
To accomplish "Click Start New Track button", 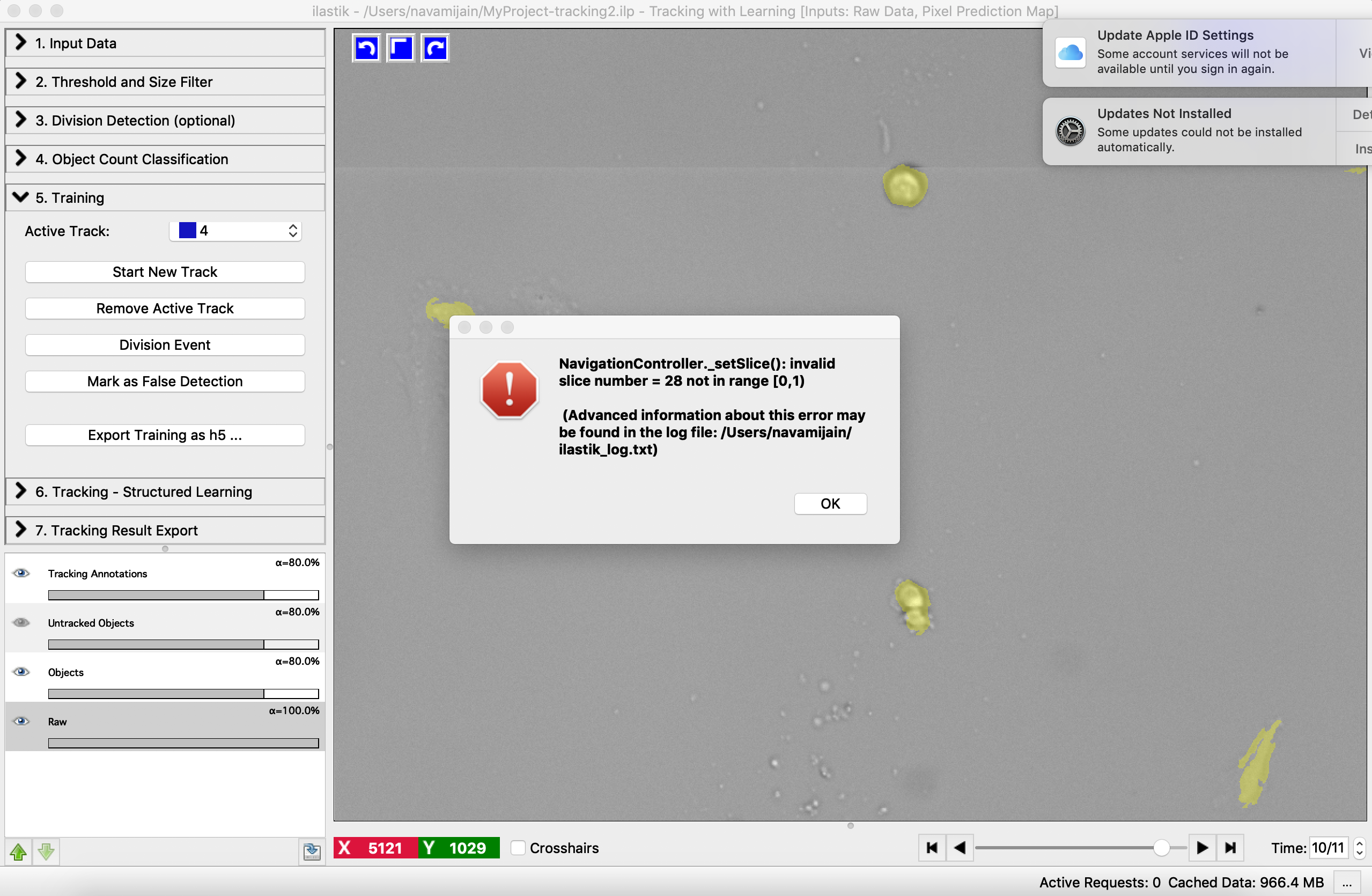I will pos(165,272).
